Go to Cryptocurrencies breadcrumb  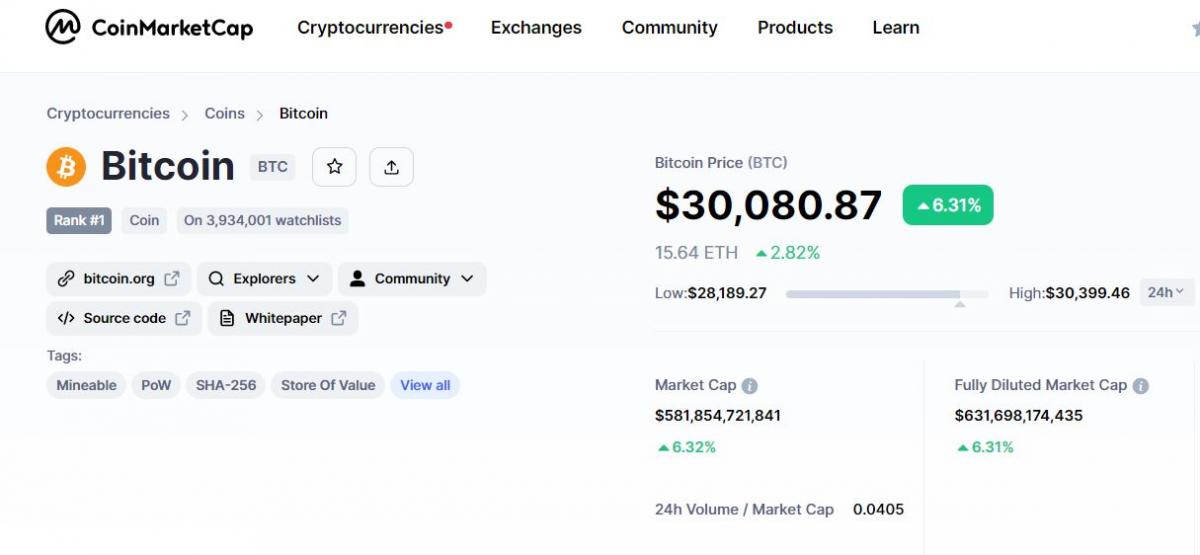[x=108, y=114]
